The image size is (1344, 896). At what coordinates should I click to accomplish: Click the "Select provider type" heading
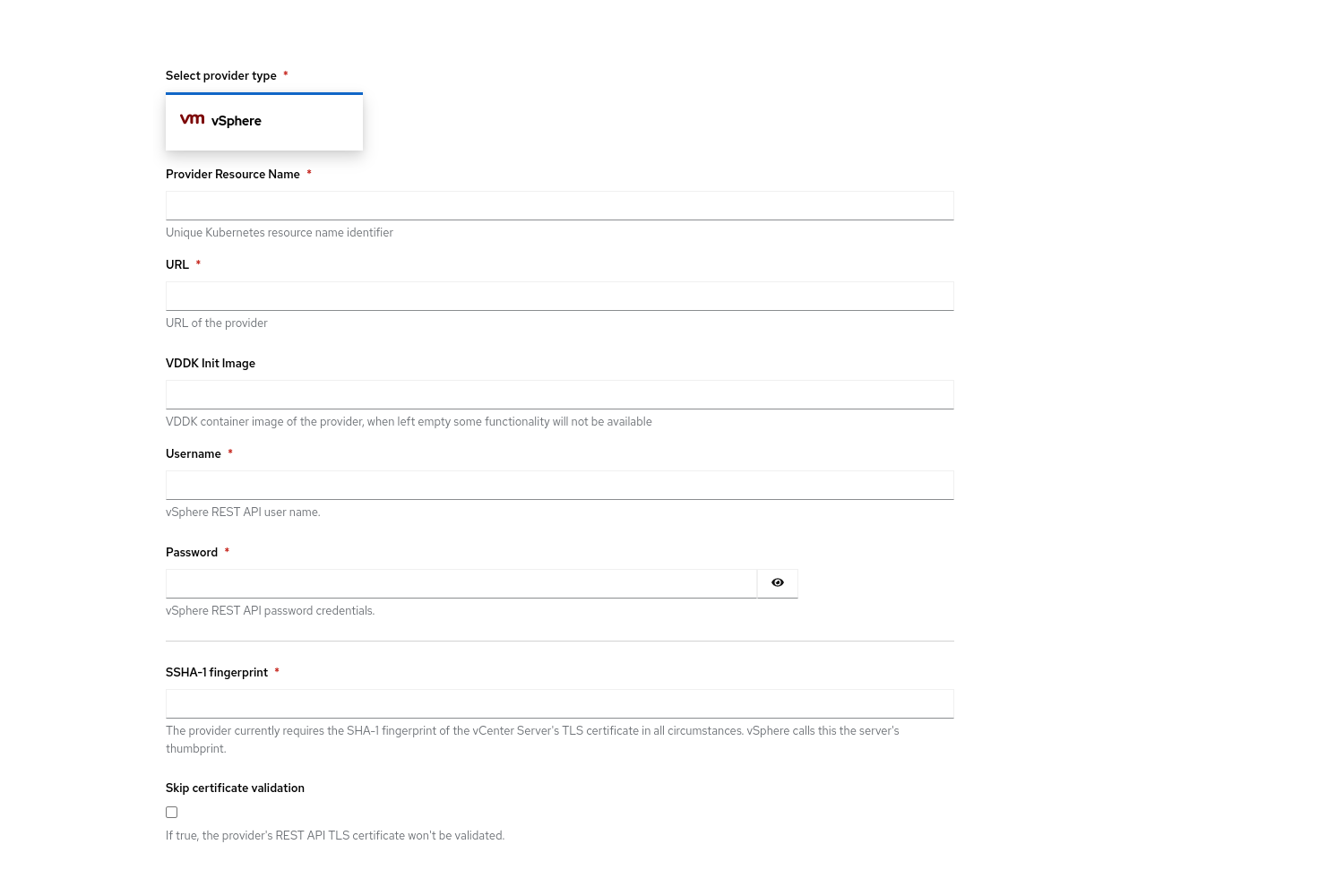221,76
